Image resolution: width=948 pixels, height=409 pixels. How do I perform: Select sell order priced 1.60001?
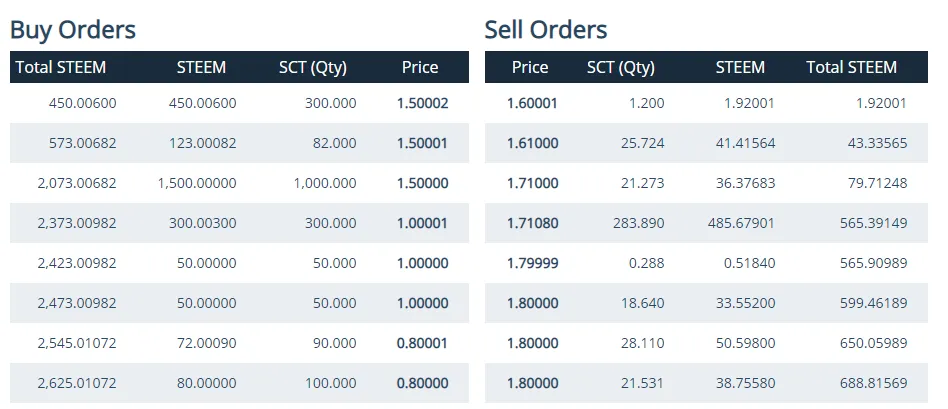(706, 103)
